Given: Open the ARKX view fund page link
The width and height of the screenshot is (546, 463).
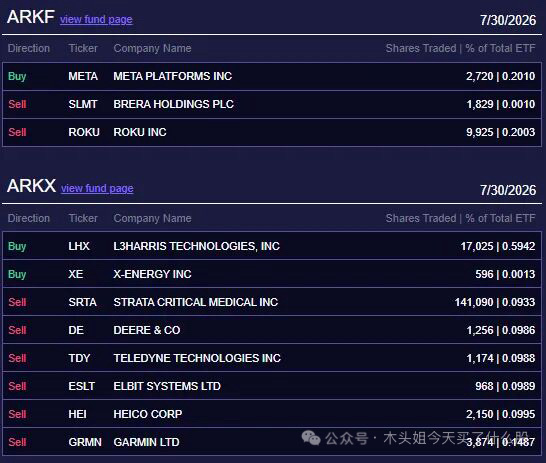Looking at the screenshot, I should tap(97, 188).
